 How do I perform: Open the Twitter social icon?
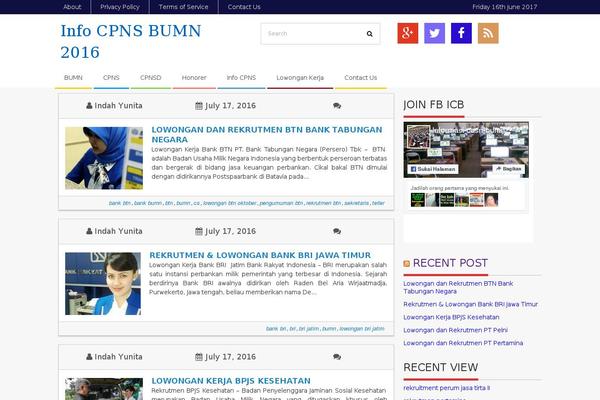pyautogui.click(x=434, y=33)
